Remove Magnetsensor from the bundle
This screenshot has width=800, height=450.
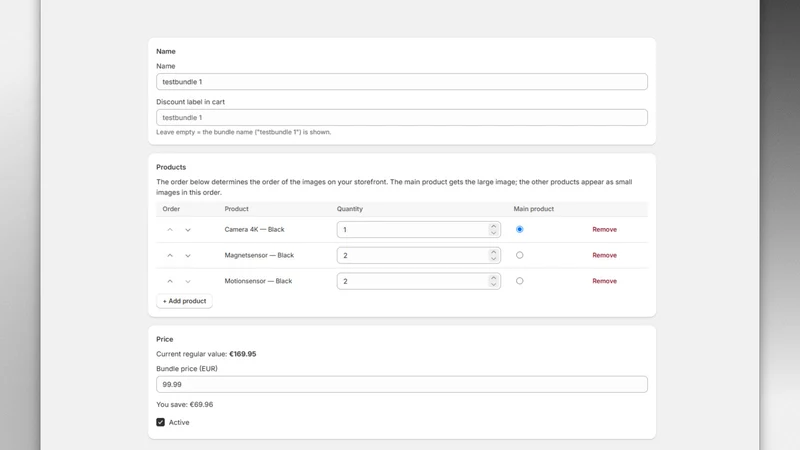coord(604,255)
